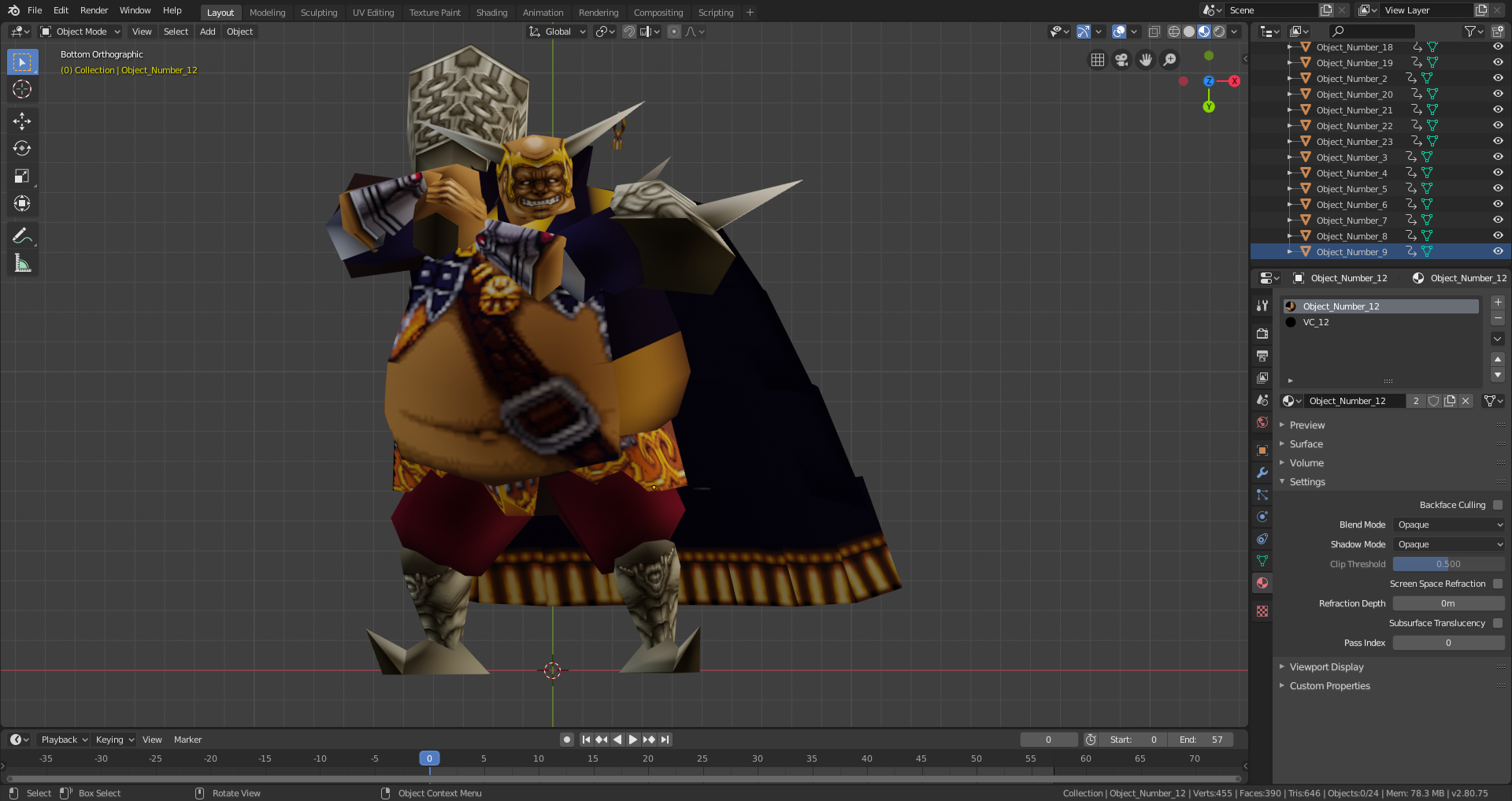The height and width of the screenshot is (801, 1512).
Task: Switch to the Shading workspace tab
Action: point(491,13)
